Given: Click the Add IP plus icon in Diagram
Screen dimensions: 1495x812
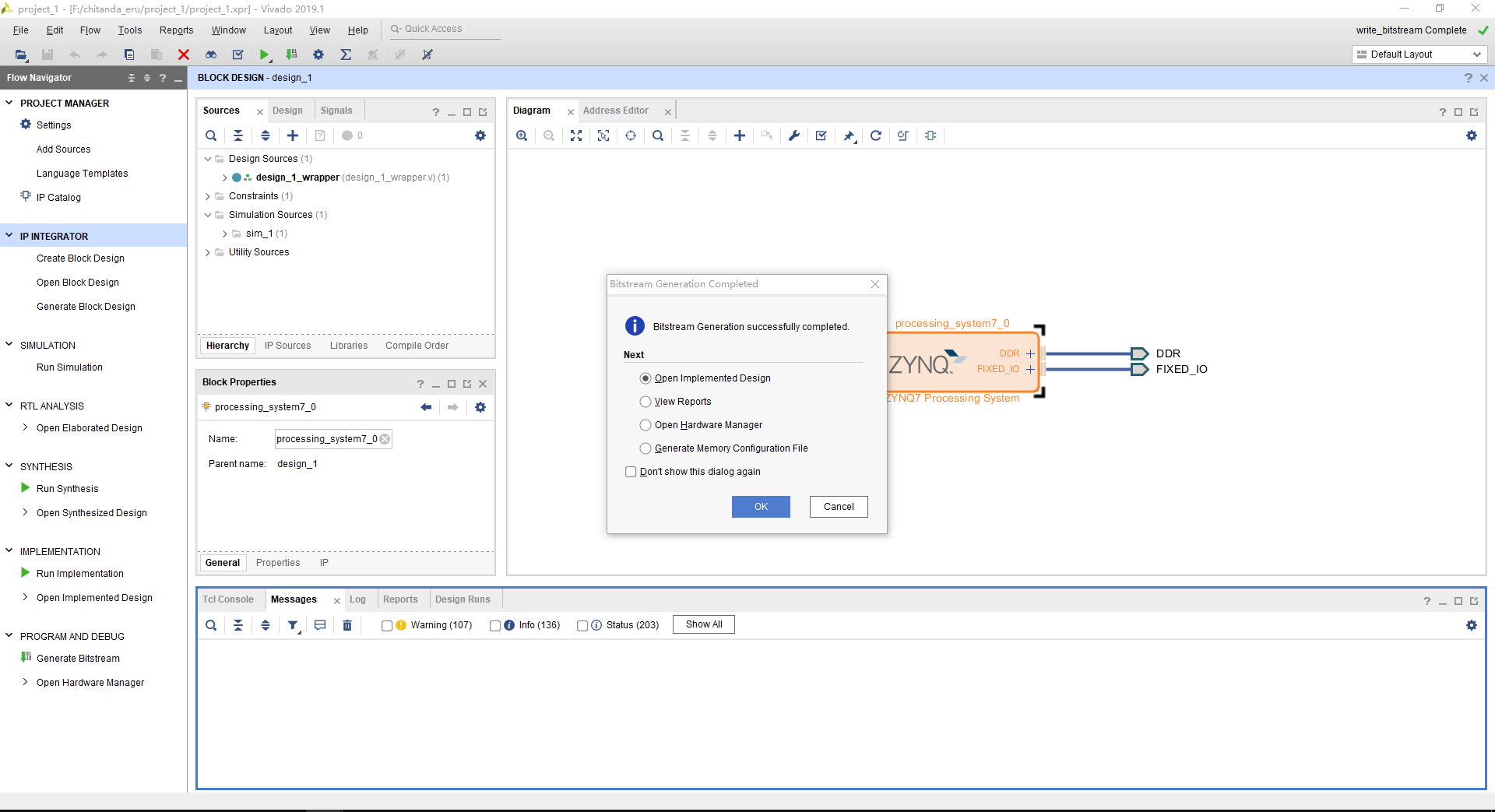Looking at the screenshot, I should click(x=740, y=135).
